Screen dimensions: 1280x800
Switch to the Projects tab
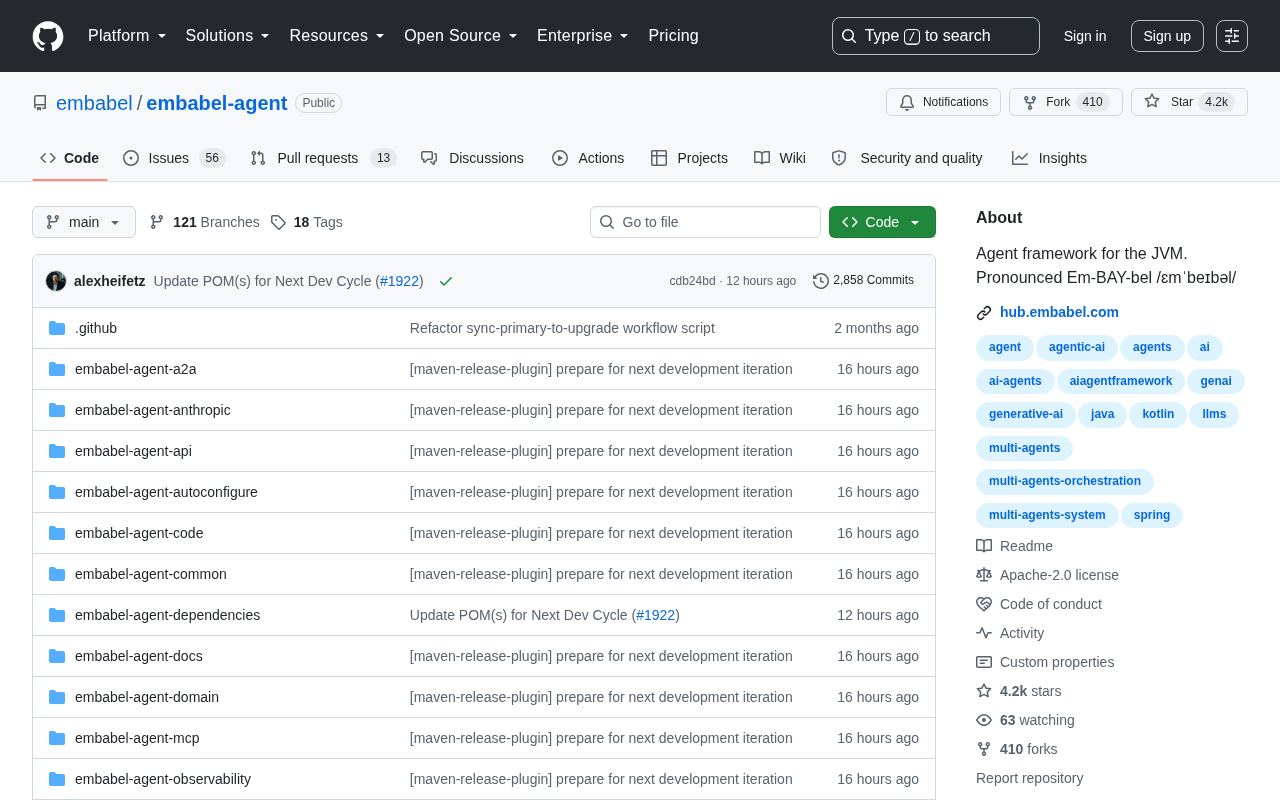pyautogui.click(x=689, y=158)
